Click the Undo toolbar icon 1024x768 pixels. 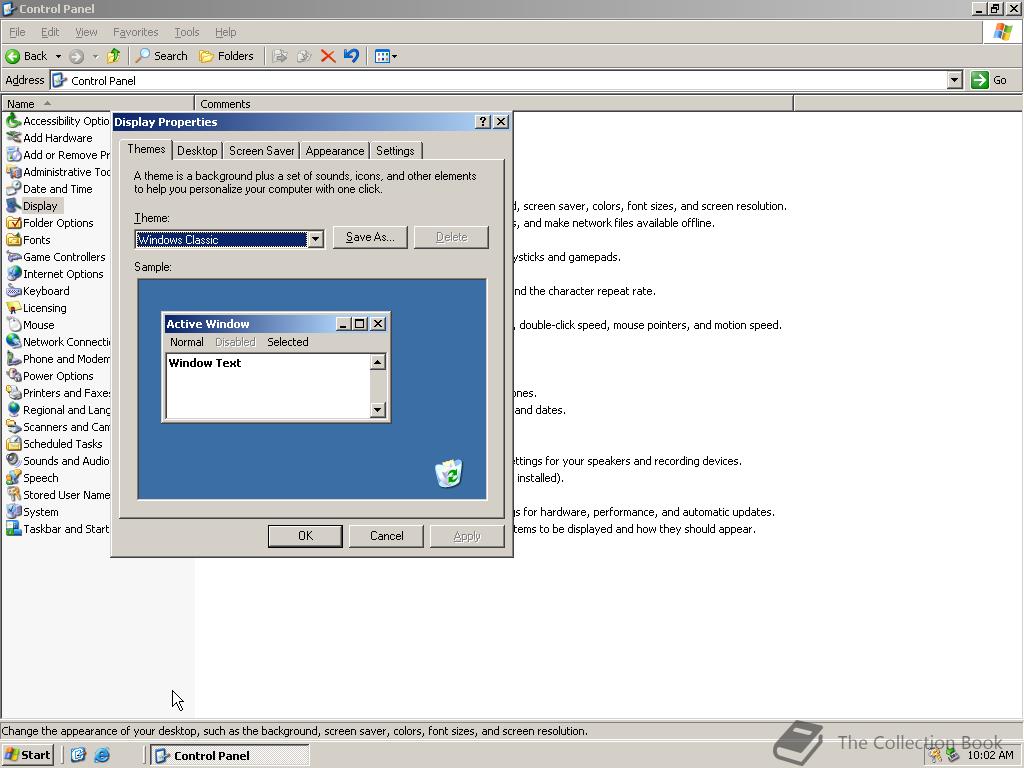click(x=351, y=56)
